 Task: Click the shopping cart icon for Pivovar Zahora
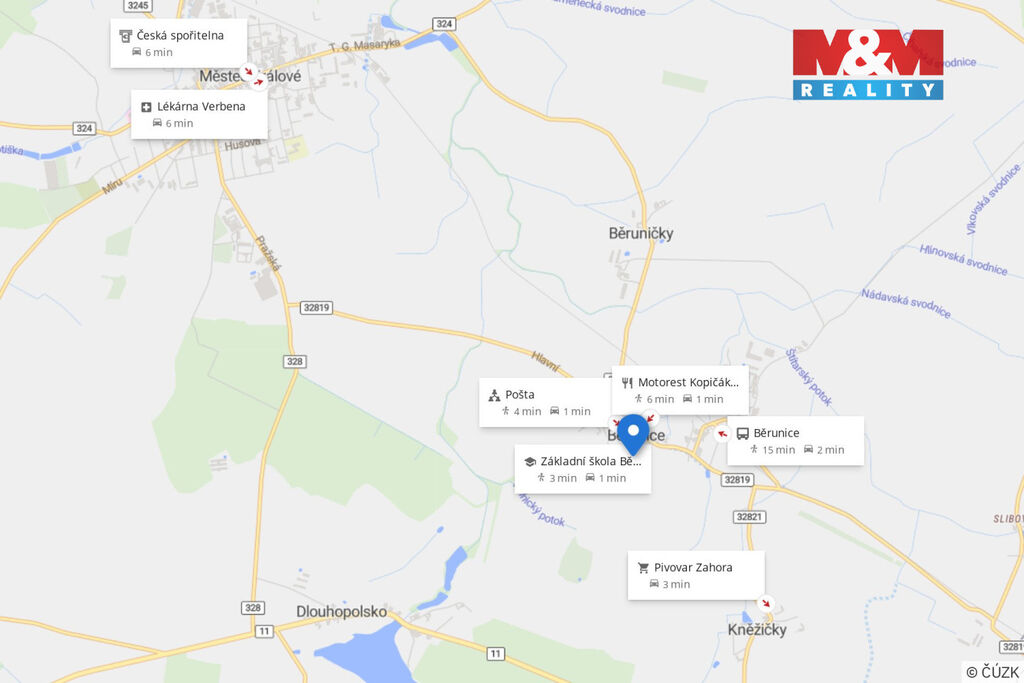[643, 568]
